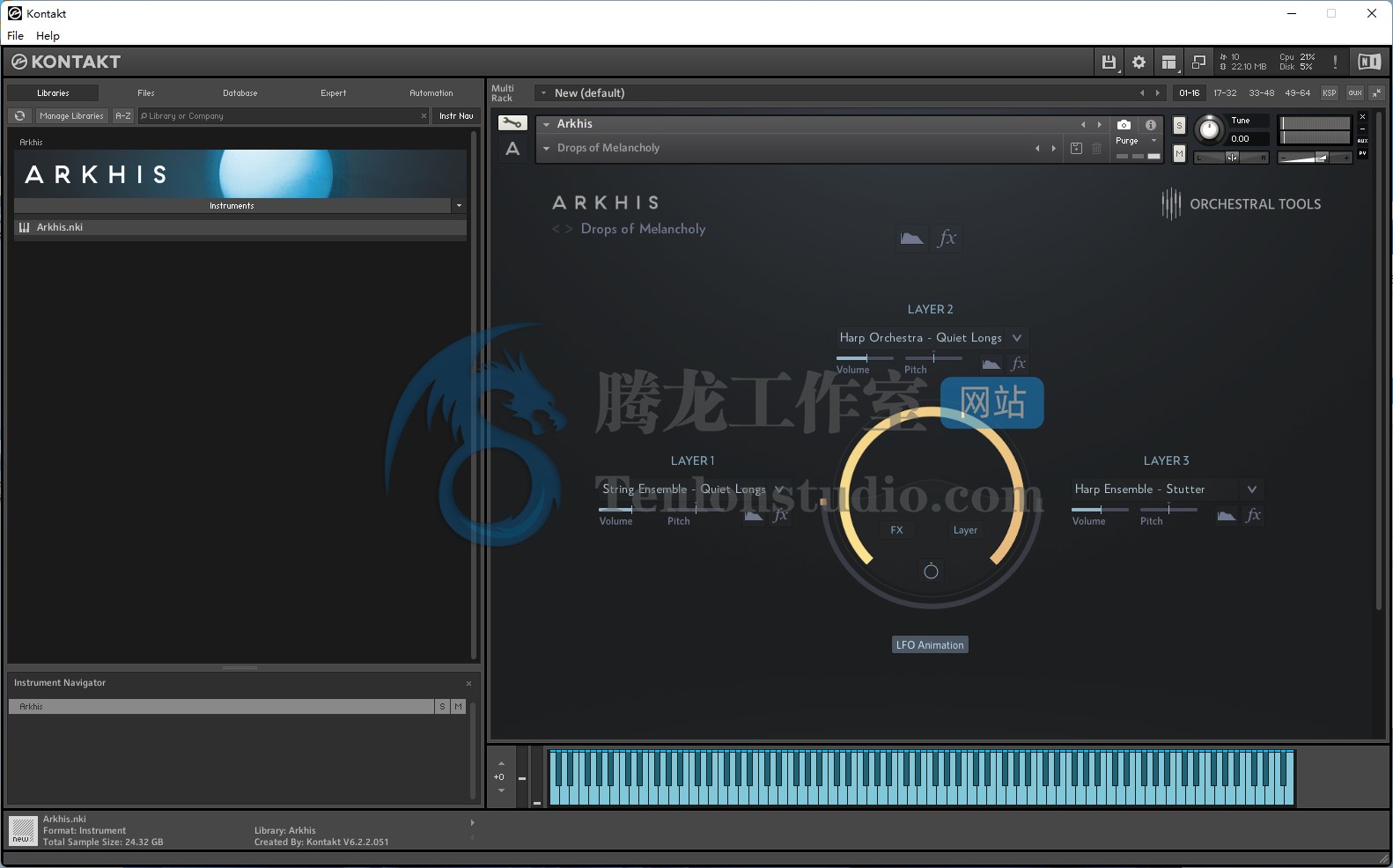This screenshot has height=868, width=1393.
Task: Select Arkhis.nki in the library list
Action: (240, 227)
